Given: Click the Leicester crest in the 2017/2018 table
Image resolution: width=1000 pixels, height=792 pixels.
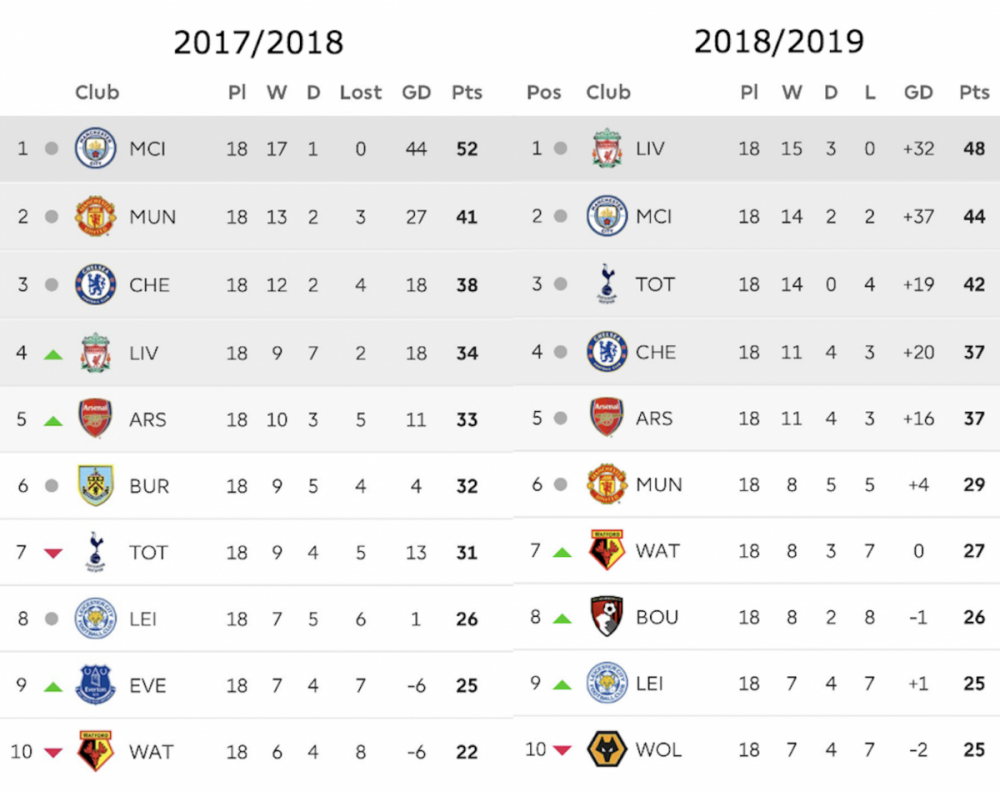Looking at the screenshot, I should pyautogui.click(x=96, y=619).
